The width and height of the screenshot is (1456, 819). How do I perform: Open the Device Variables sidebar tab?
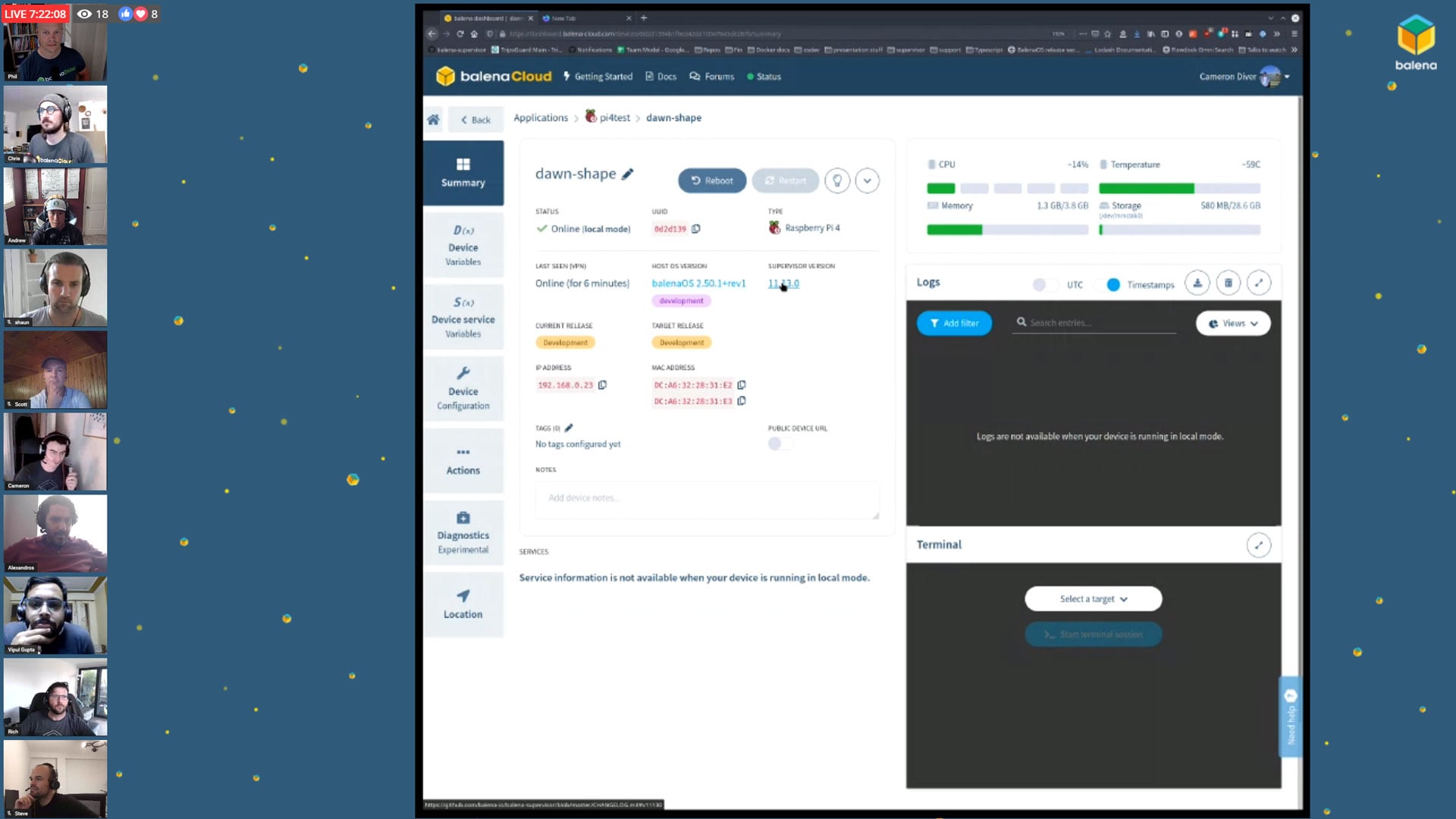point(463,245)
